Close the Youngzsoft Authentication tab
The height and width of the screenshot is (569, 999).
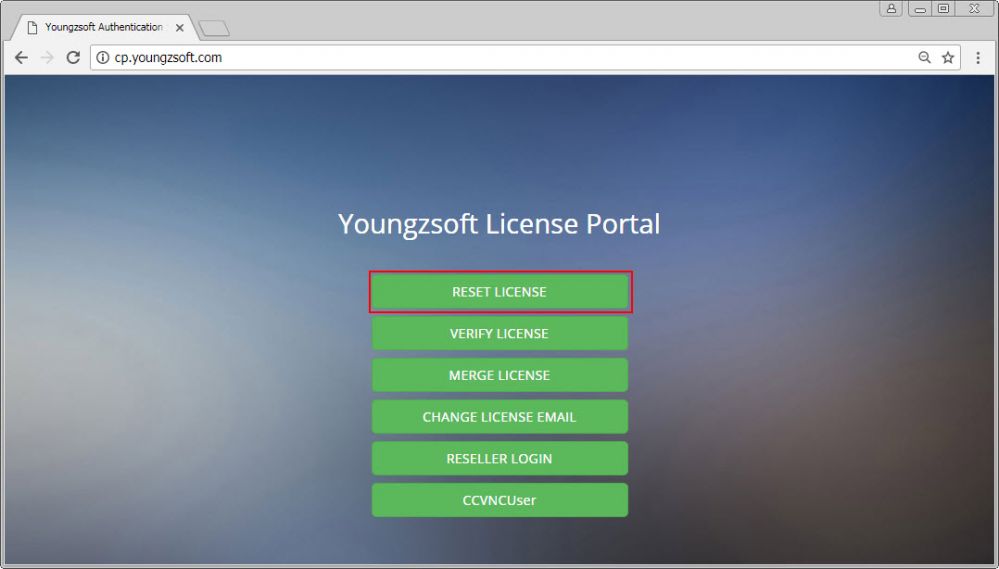click(x=180, y=27)
